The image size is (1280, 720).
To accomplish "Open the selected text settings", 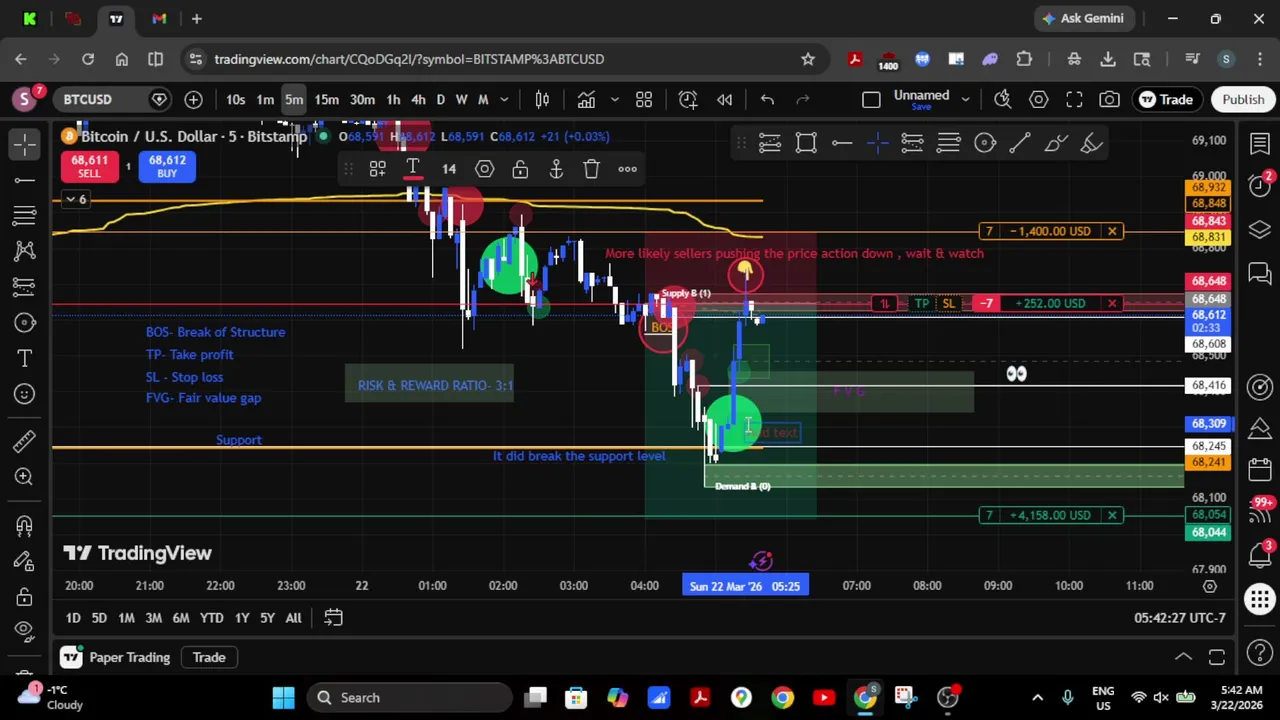I will [x=484, y=169].
